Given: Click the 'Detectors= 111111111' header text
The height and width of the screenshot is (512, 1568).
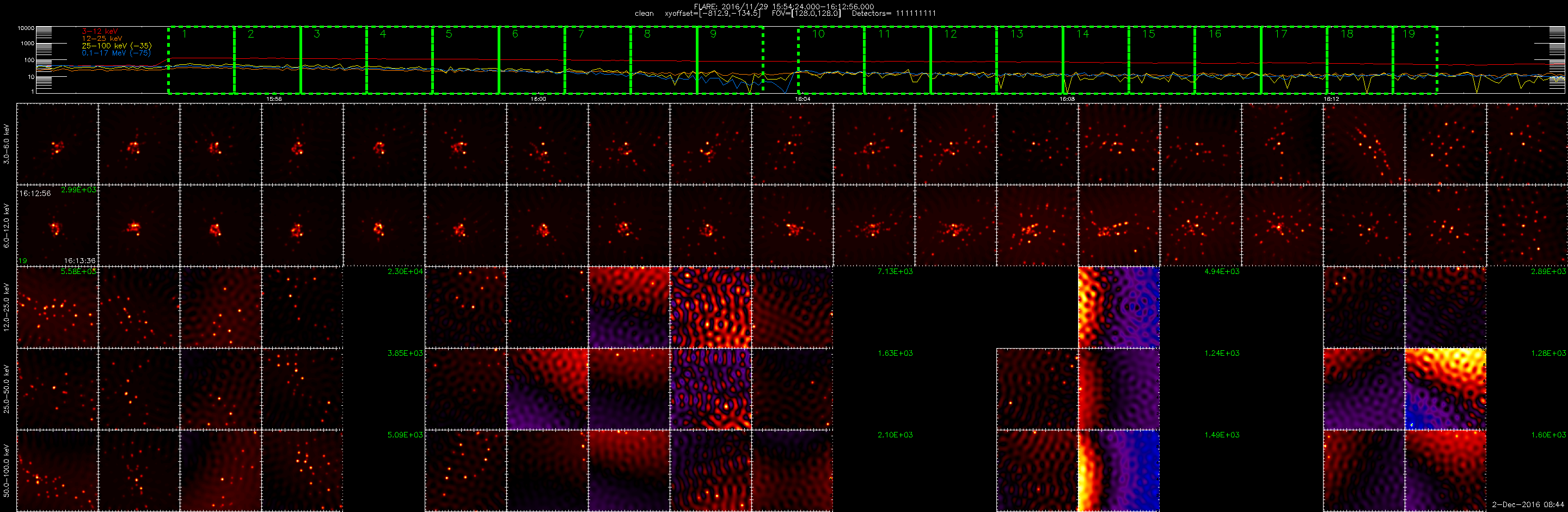Looking at the screenshot, I should 893,14.
